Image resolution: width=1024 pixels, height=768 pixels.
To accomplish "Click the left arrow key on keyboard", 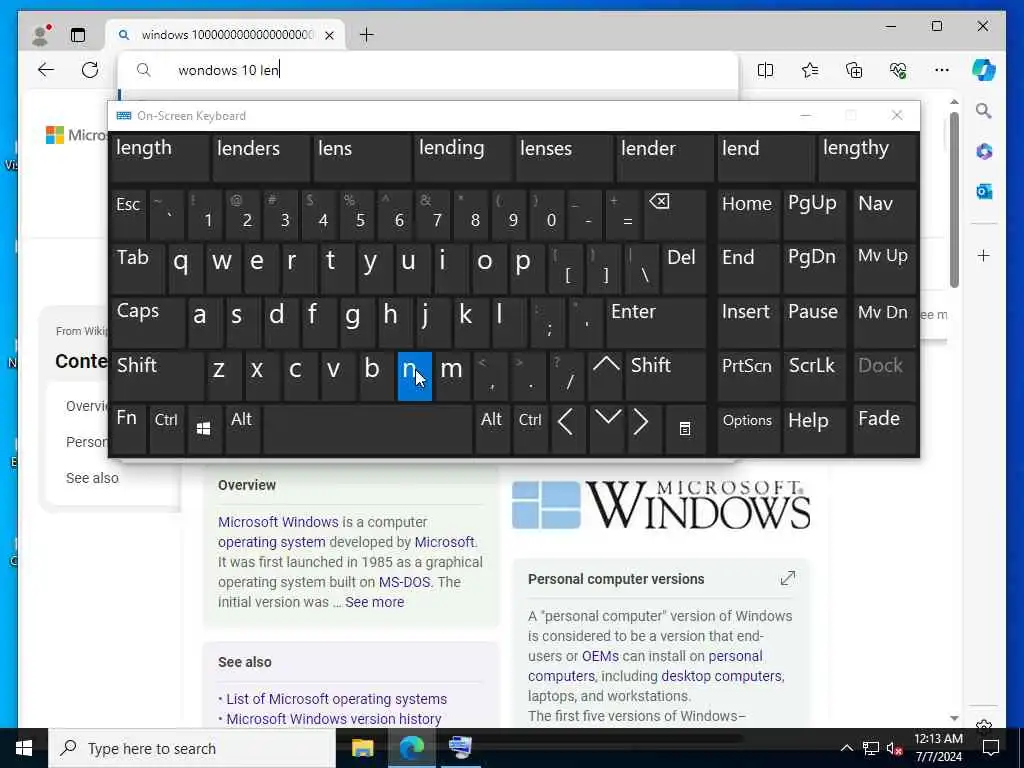I will tap(566, 428).
